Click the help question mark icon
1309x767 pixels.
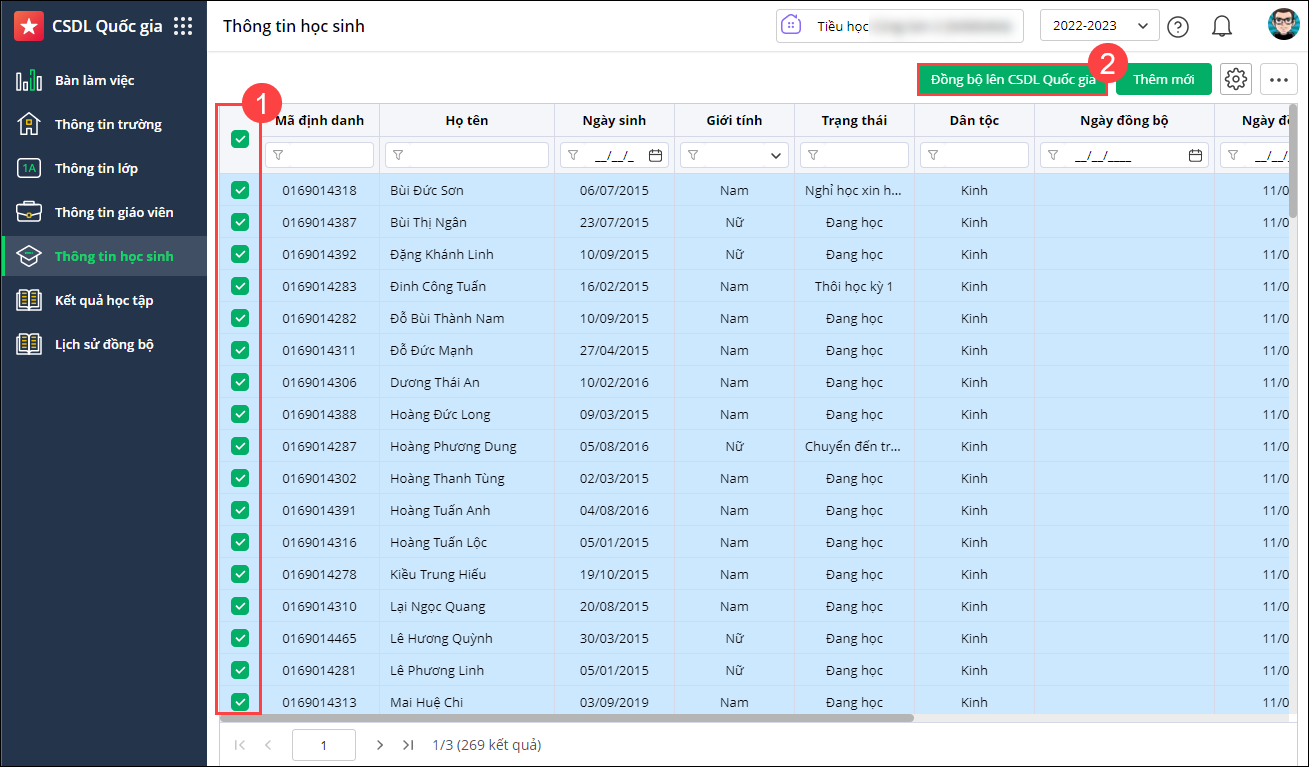(1179, 27)
